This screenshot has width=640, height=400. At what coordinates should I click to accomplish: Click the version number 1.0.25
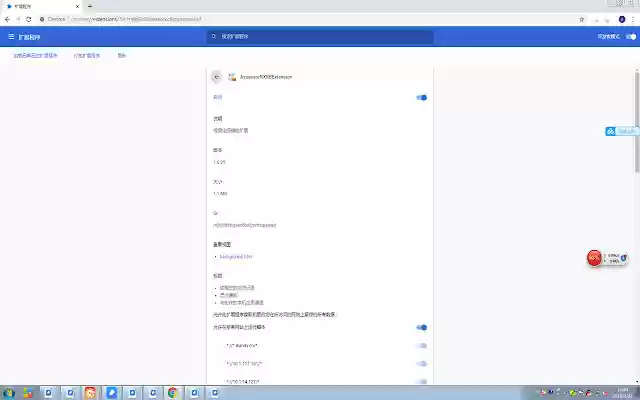tap(219, 162)
